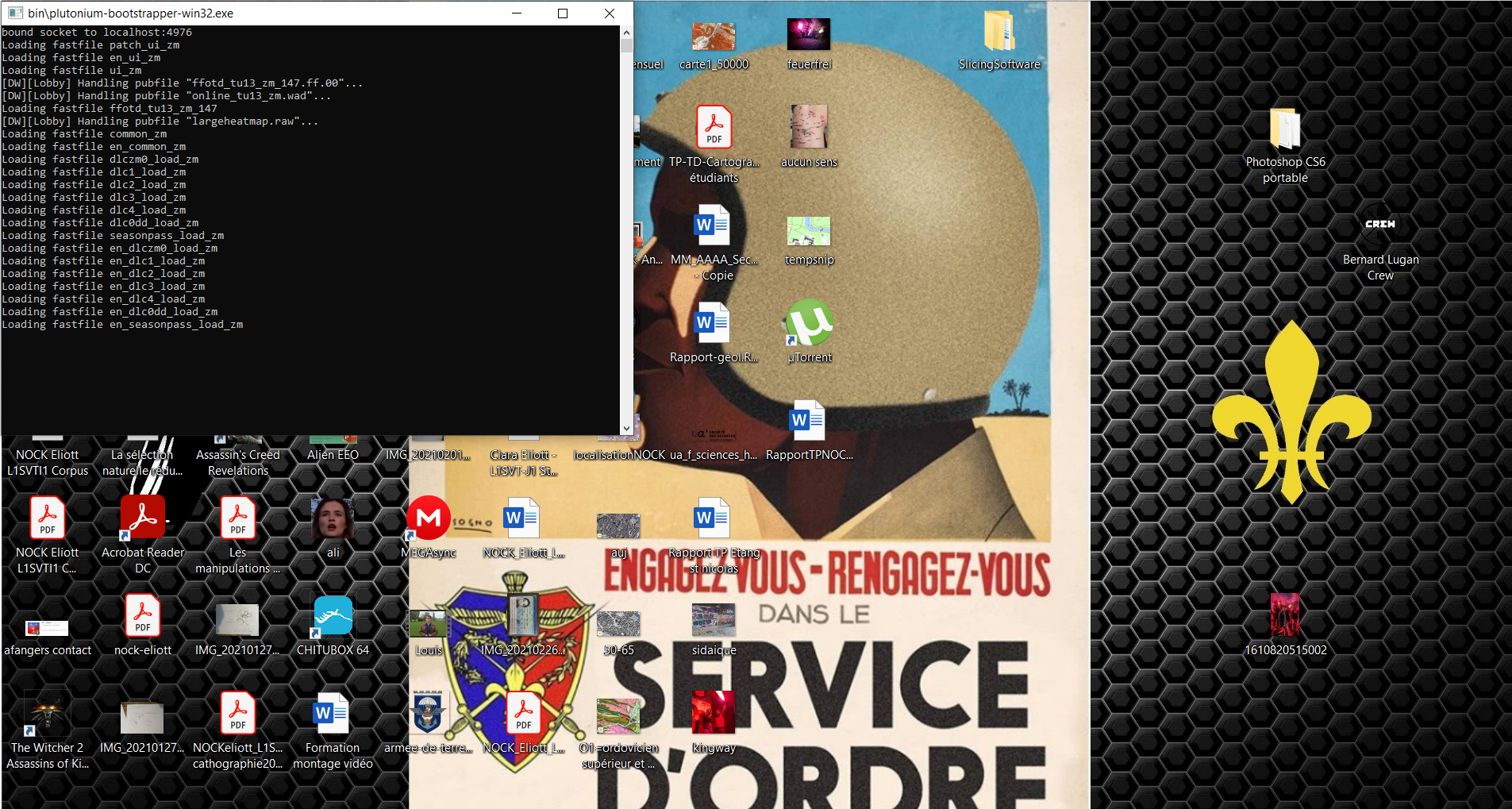Viewport: 1512px width, 809px height.
Task: Open the nock-eliott PDF file
Action: (143, 615)
